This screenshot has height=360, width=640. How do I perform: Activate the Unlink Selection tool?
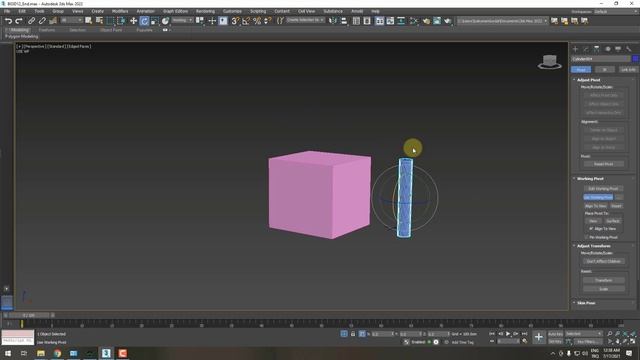pos(42,21)
